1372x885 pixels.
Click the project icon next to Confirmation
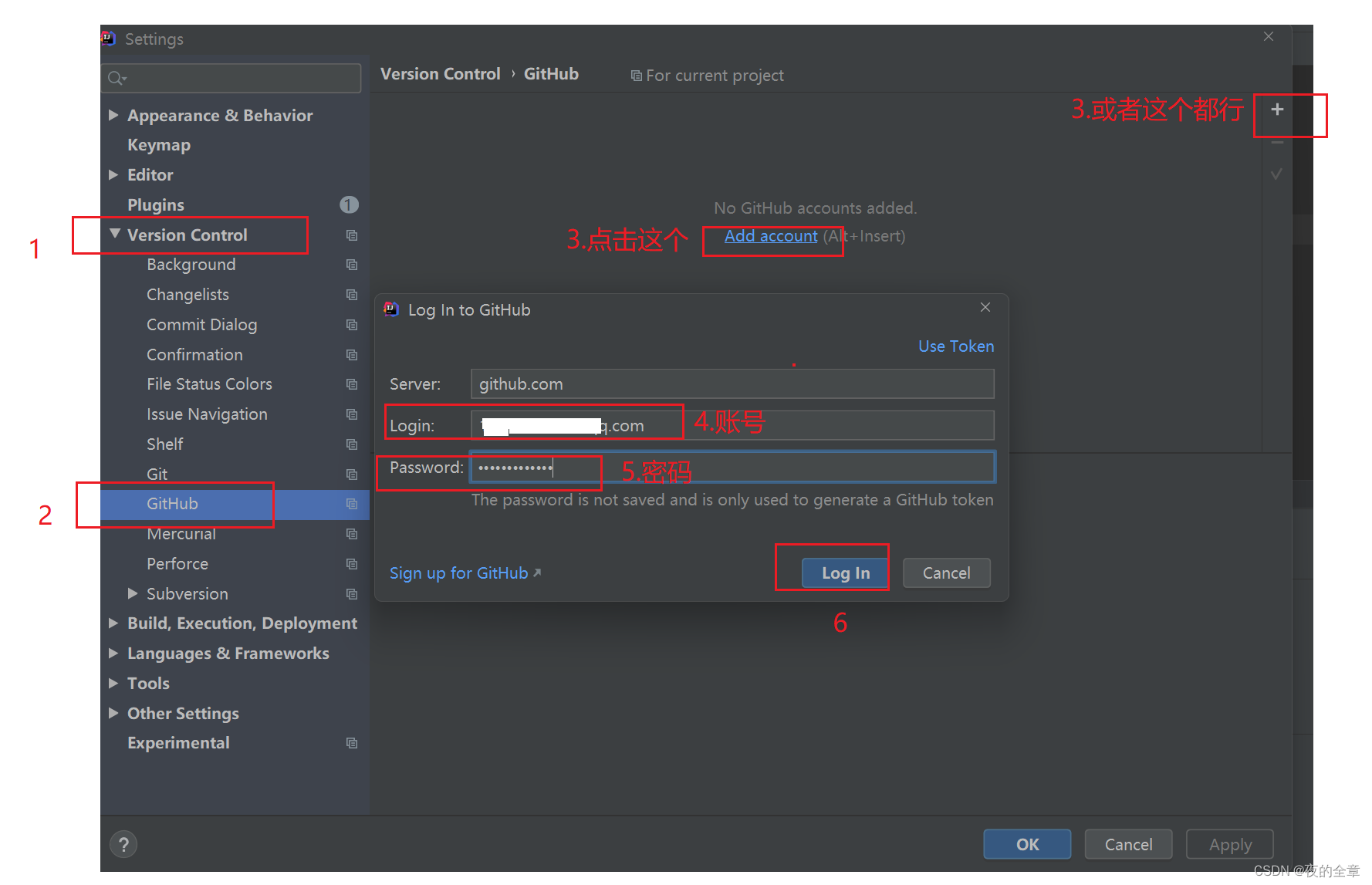coord(352,355)
